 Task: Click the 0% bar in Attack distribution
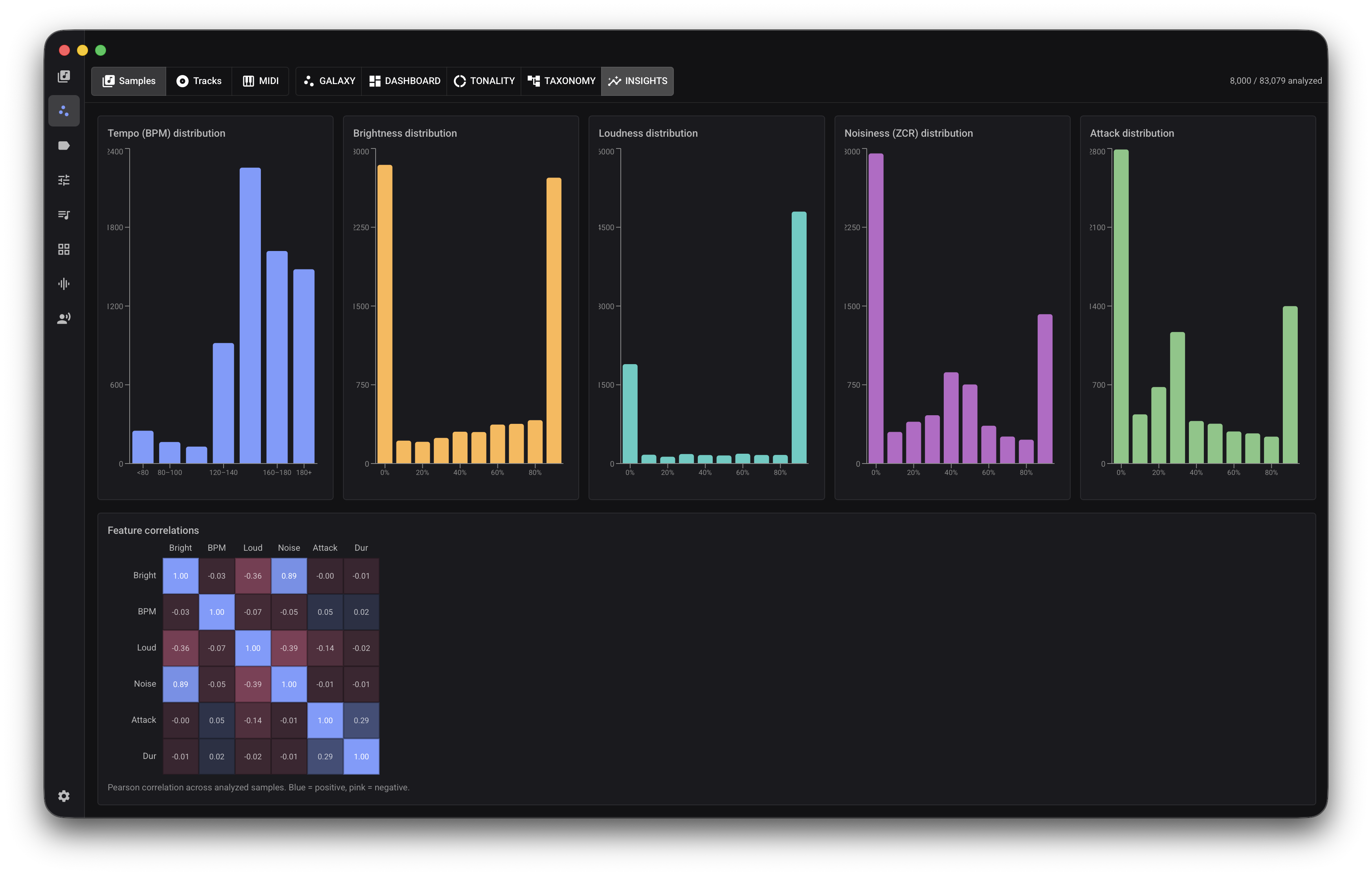[x=1121, y=306]
